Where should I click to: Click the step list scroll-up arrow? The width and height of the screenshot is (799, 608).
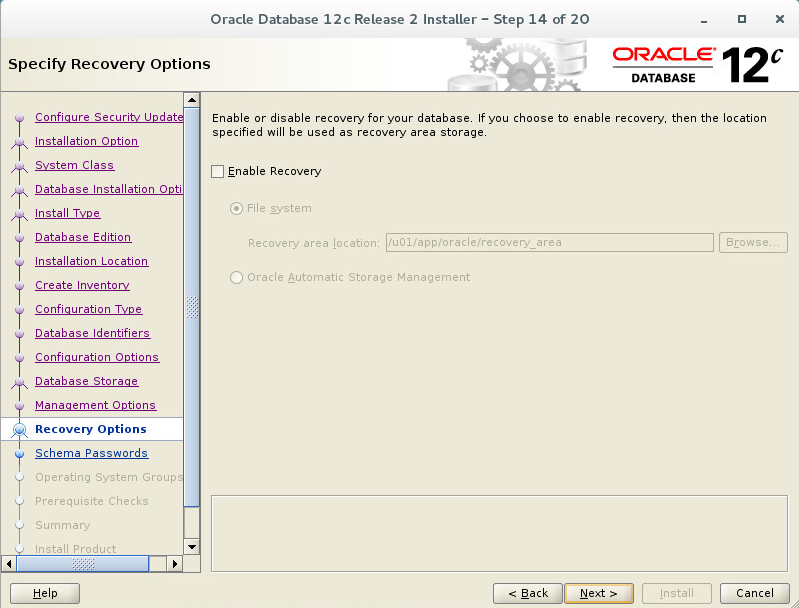tap(192, 100)
